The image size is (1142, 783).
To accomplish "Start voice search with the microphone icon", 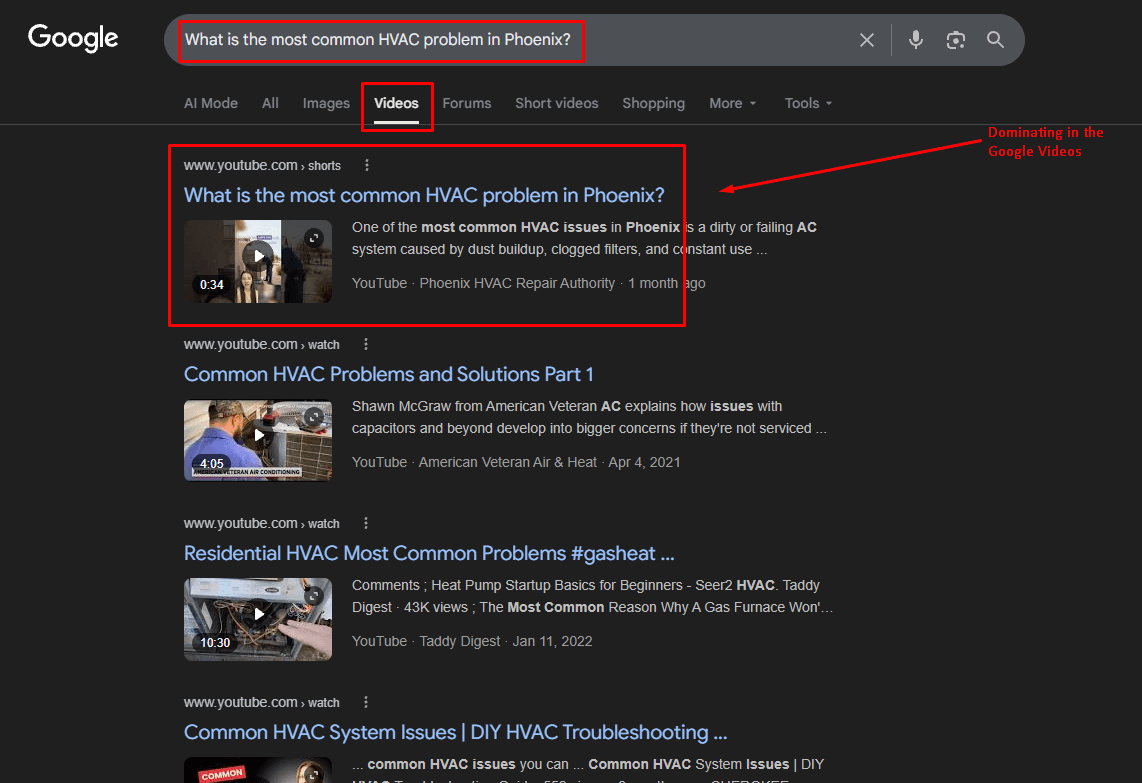I will [915, 39].
